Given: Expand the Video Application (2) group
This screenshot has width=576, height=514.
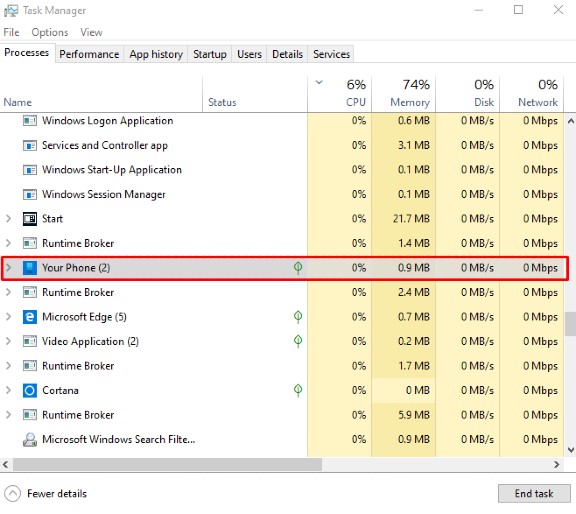Looking at the screenshot, I should tap(8, 341).
